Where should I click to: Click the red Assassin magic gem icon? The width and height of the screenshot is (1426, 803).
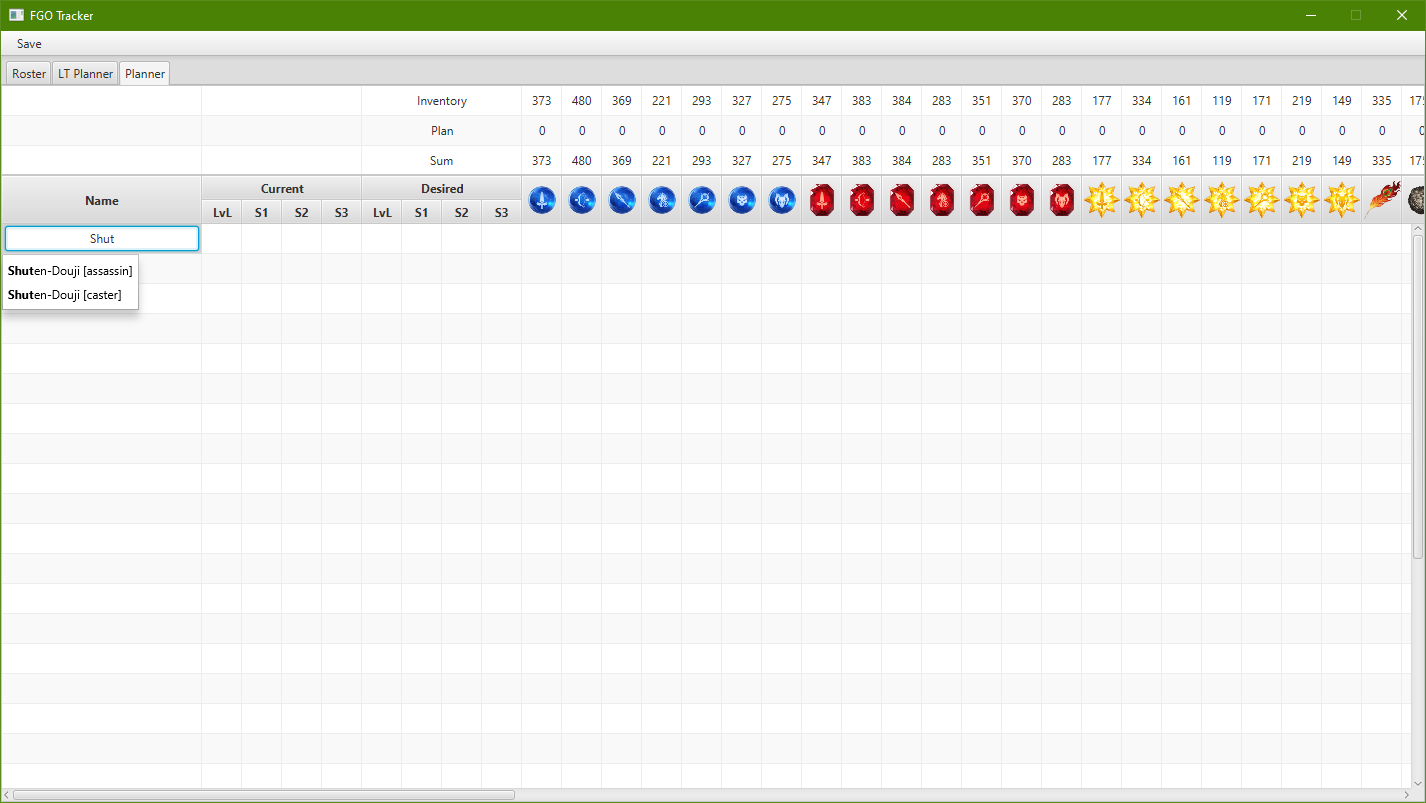pyautogui.click(x=1022, y=200)
